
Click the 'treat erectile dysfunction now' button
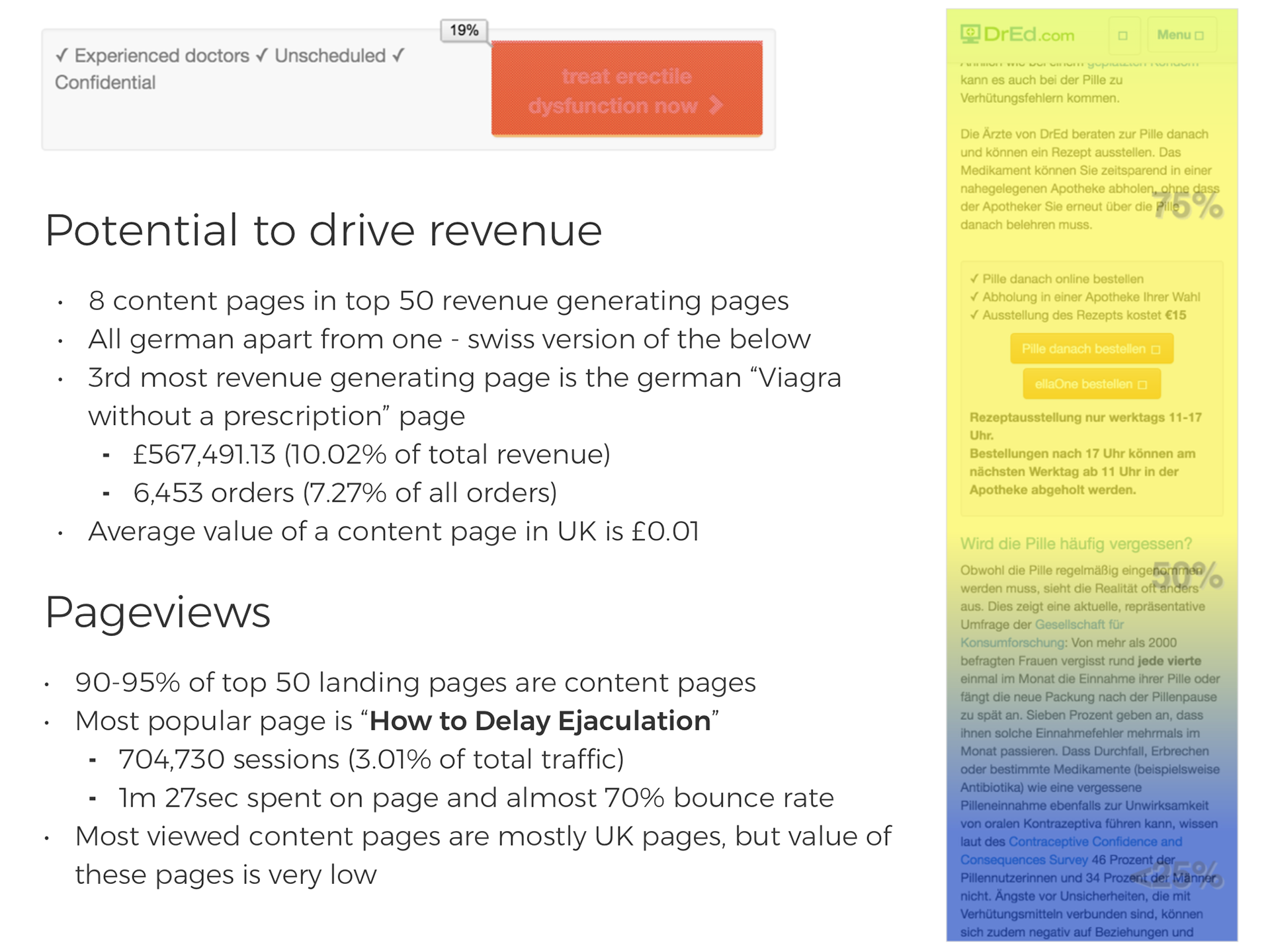626,89
